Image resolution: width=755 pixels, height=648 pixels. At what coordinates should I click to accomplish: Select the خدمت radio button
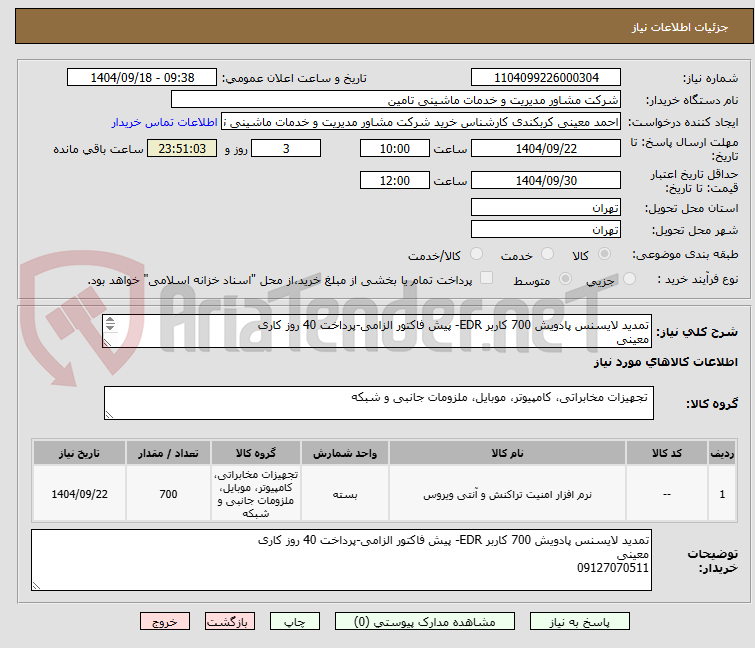point(546,255)
